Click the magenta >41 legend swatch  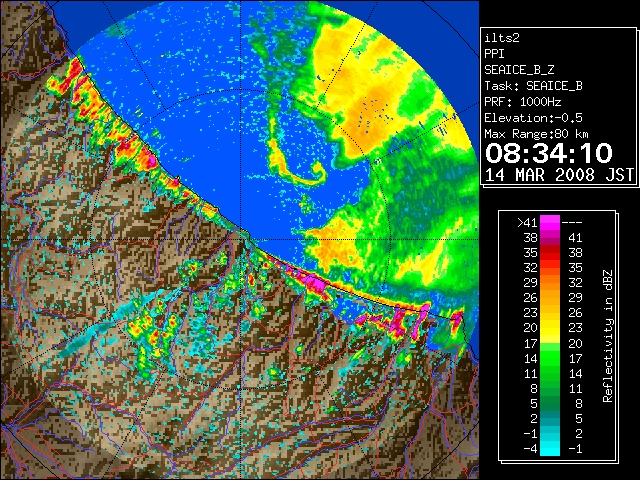point(550,222)
